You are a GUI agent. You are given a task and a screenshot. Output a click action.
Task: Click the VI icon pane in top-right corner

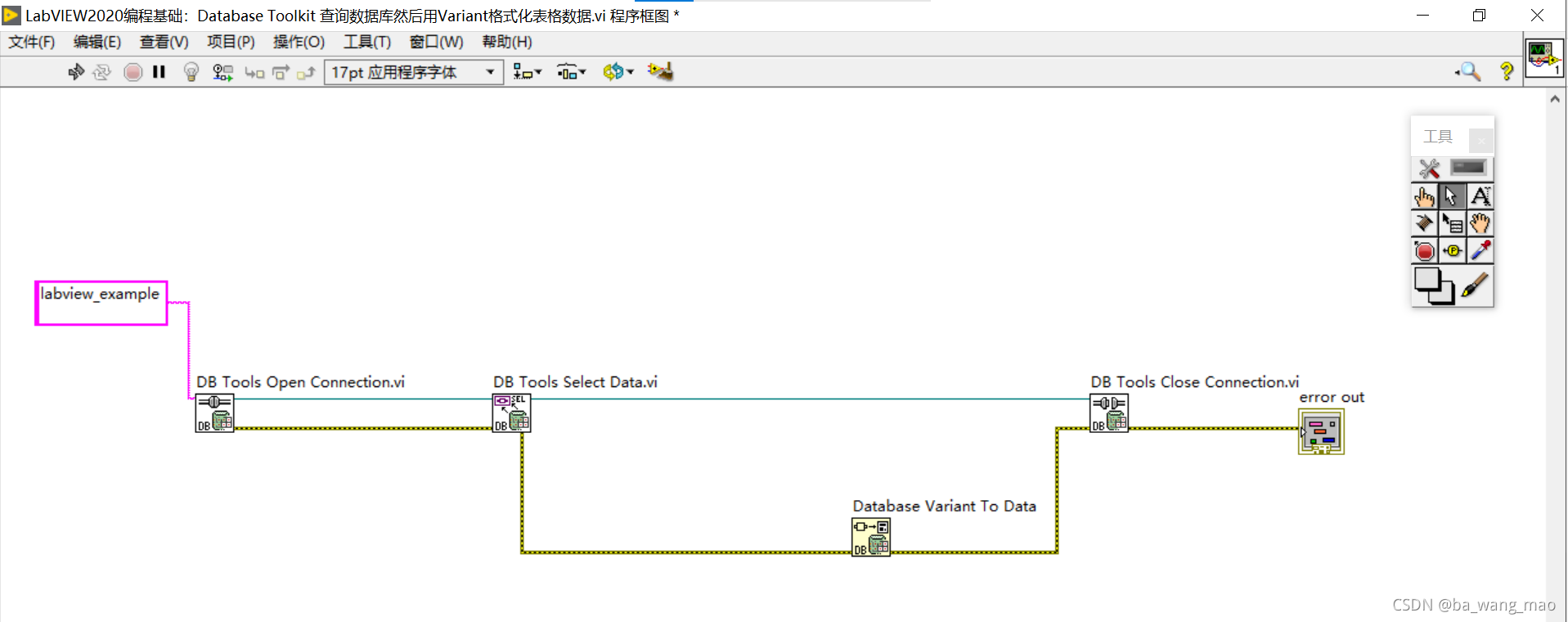(1544, 58)
